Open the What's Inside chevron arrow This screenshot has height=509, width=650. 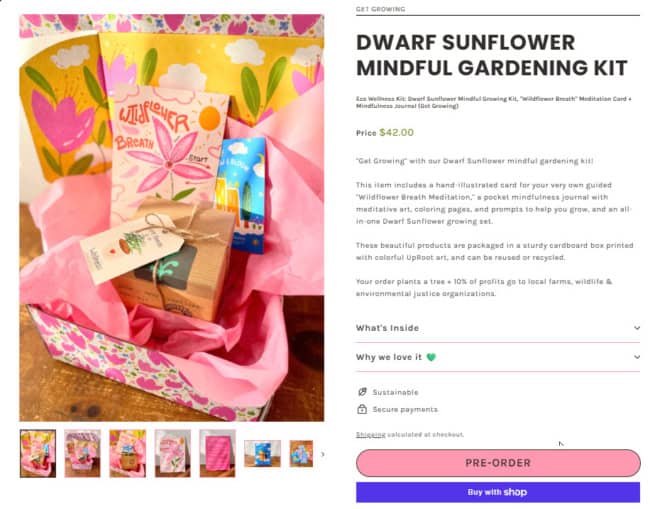(636, 328)
